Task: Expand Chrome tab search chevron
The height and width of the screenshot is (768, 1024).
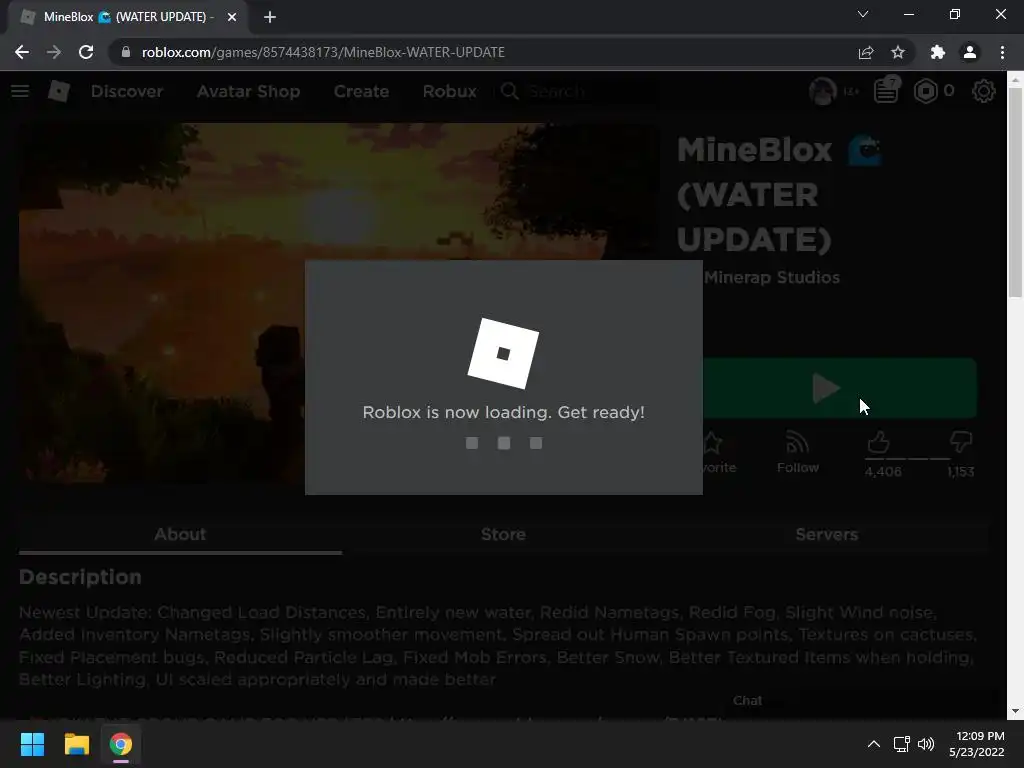Action: [x=863, y=14]
